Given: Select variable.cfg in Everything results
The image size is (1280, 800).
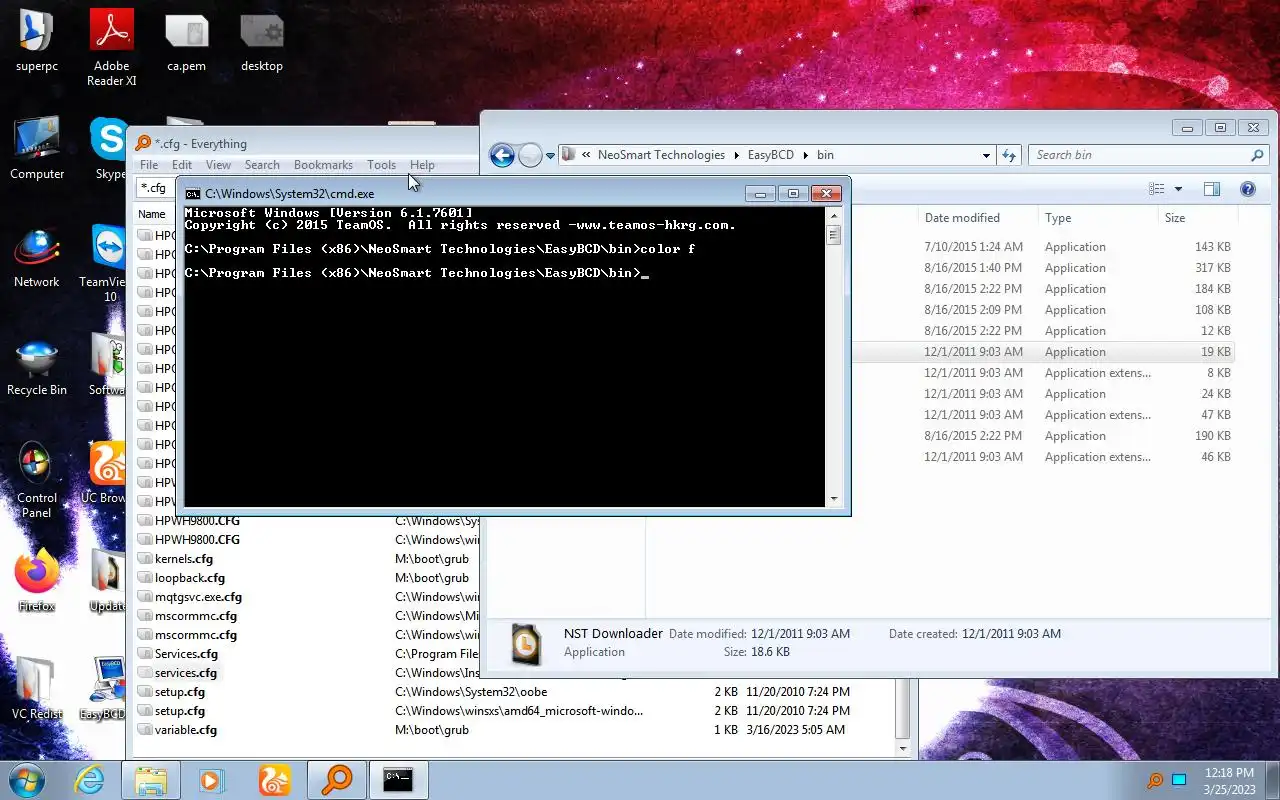Looking at the screenshot, I should (x=185, y=730).
